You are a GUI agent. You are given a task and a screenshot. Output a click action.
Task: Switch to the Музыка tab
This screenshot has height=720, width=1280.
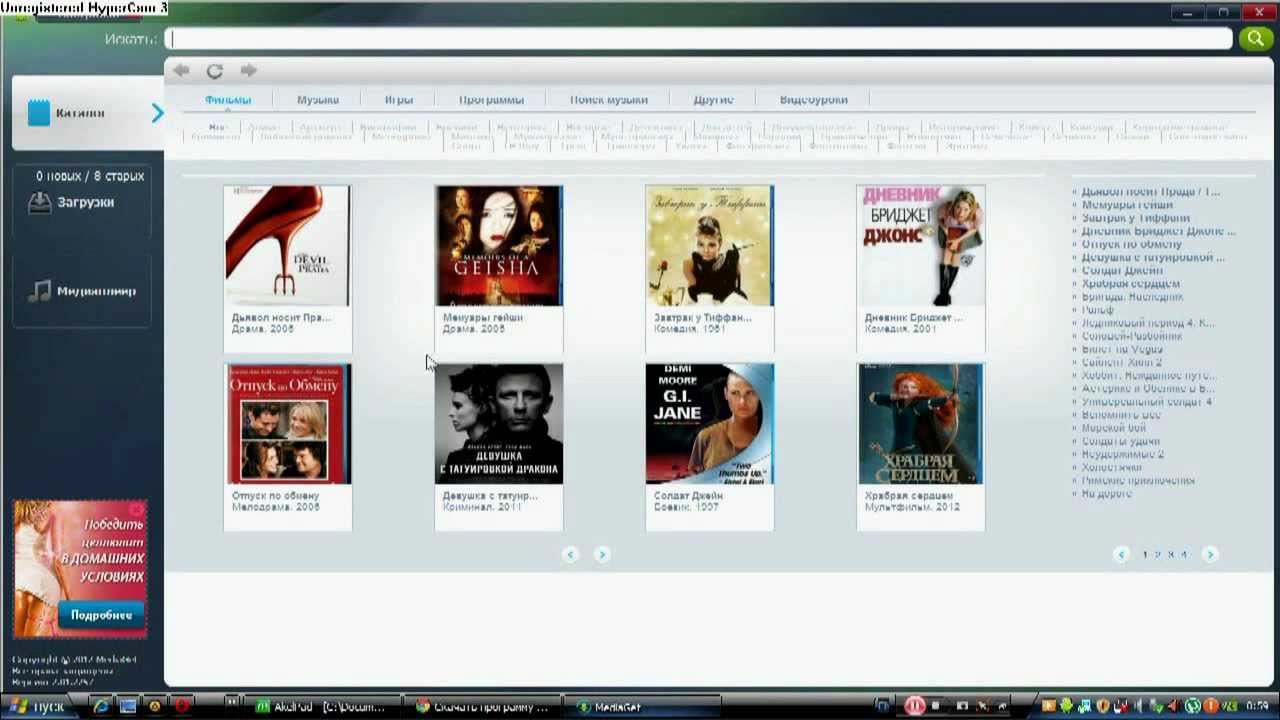[x=318, y=99]
